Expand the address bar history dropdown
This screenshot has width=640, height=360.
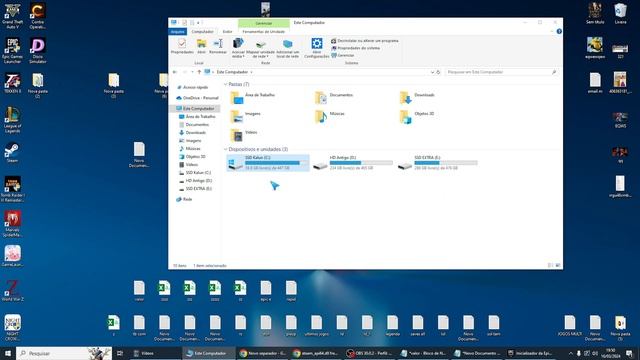(x=432, y=72)
